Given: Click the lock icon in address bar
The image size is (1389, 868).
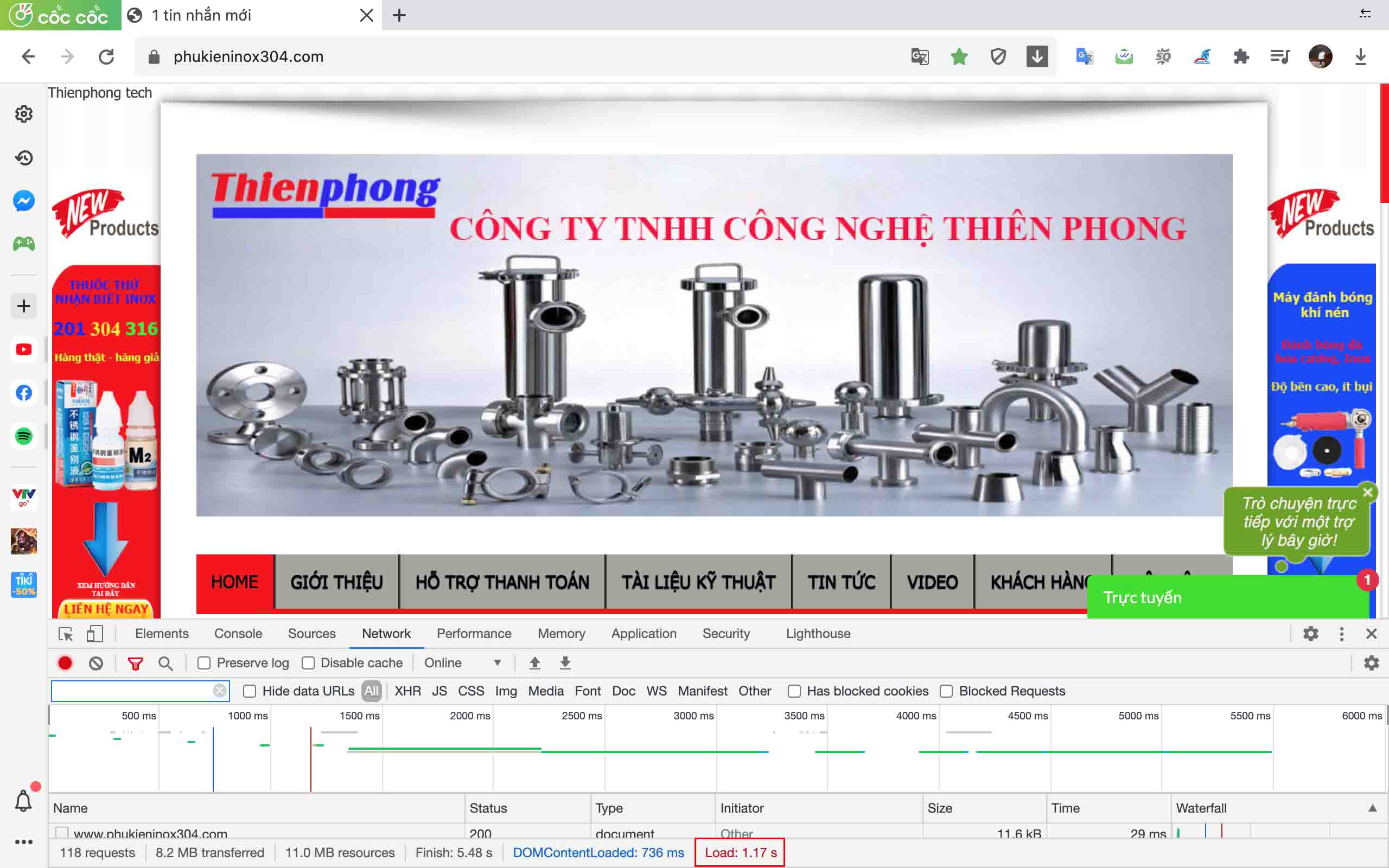Looking at the screenshot, I should pos(153,56).
